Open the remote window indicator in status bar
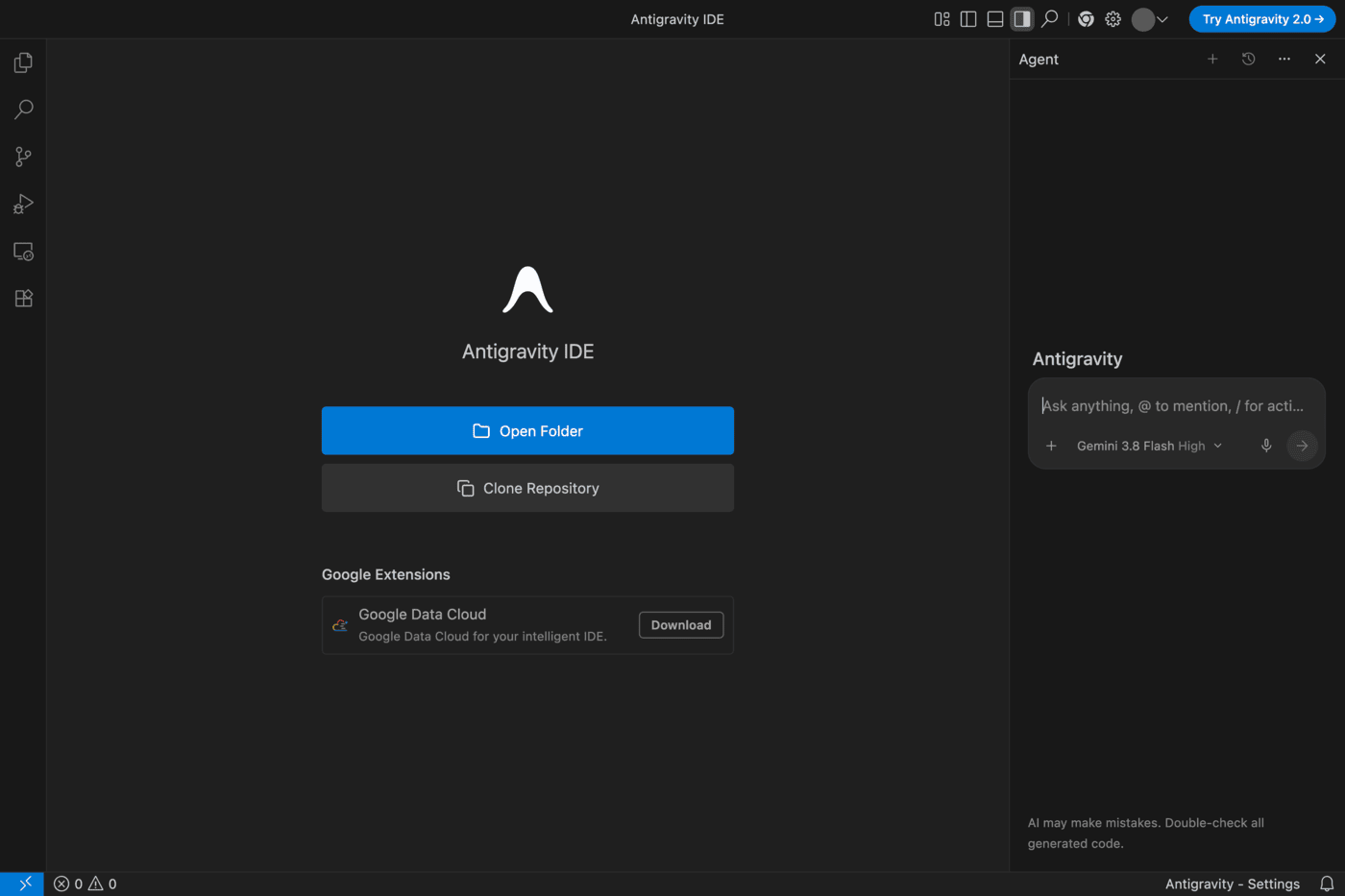 (22, 884)
